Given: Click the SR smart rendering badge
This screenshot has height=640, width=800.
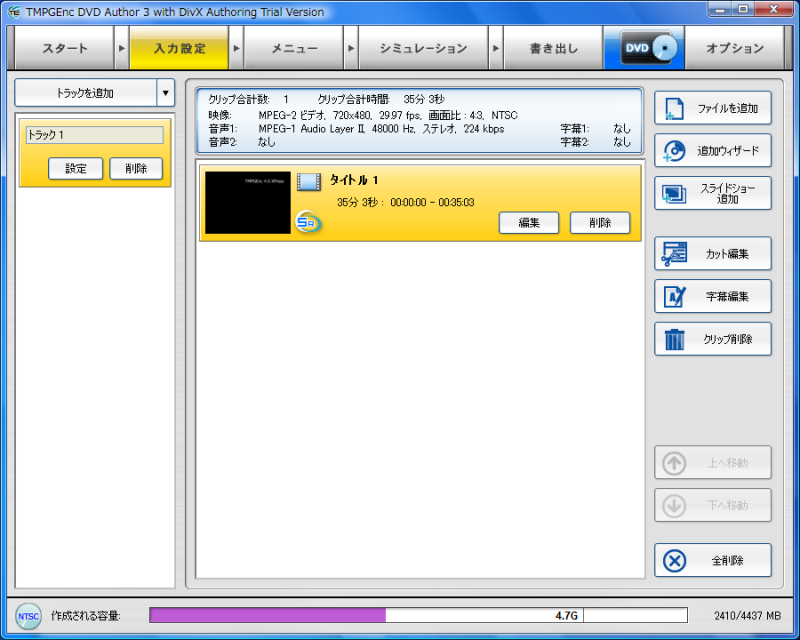Looking at the screenshot, I should point(308,223).
